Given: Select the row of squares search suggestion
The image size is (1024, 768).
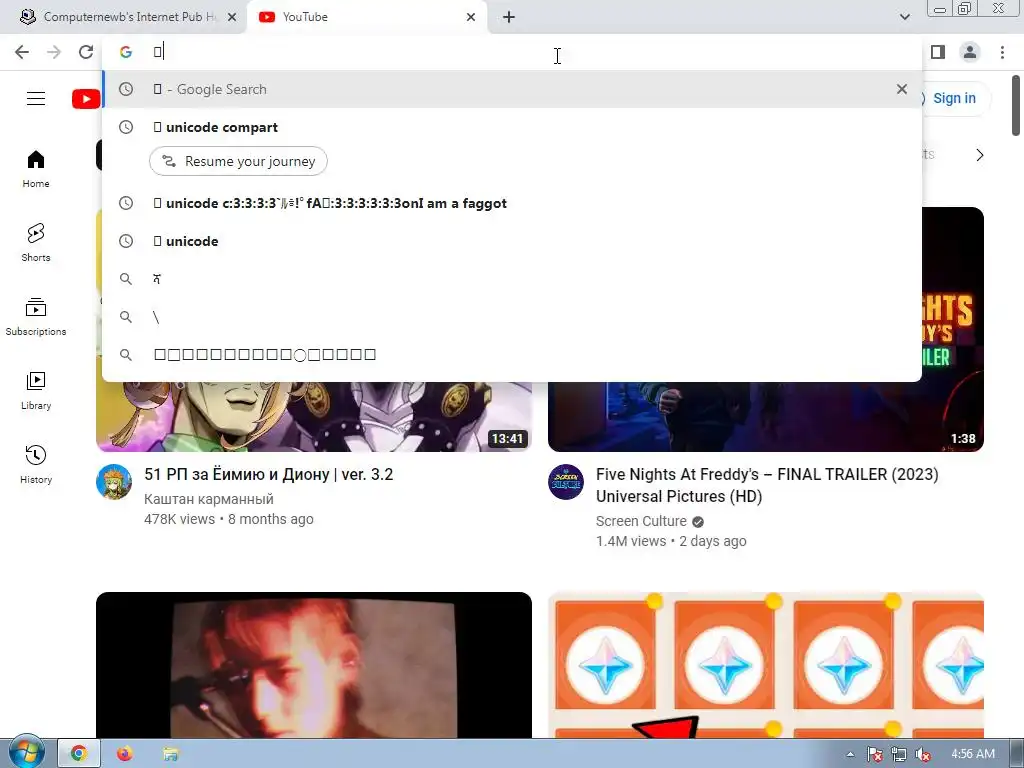Looking at the screenshot, I should click(512, 355).
